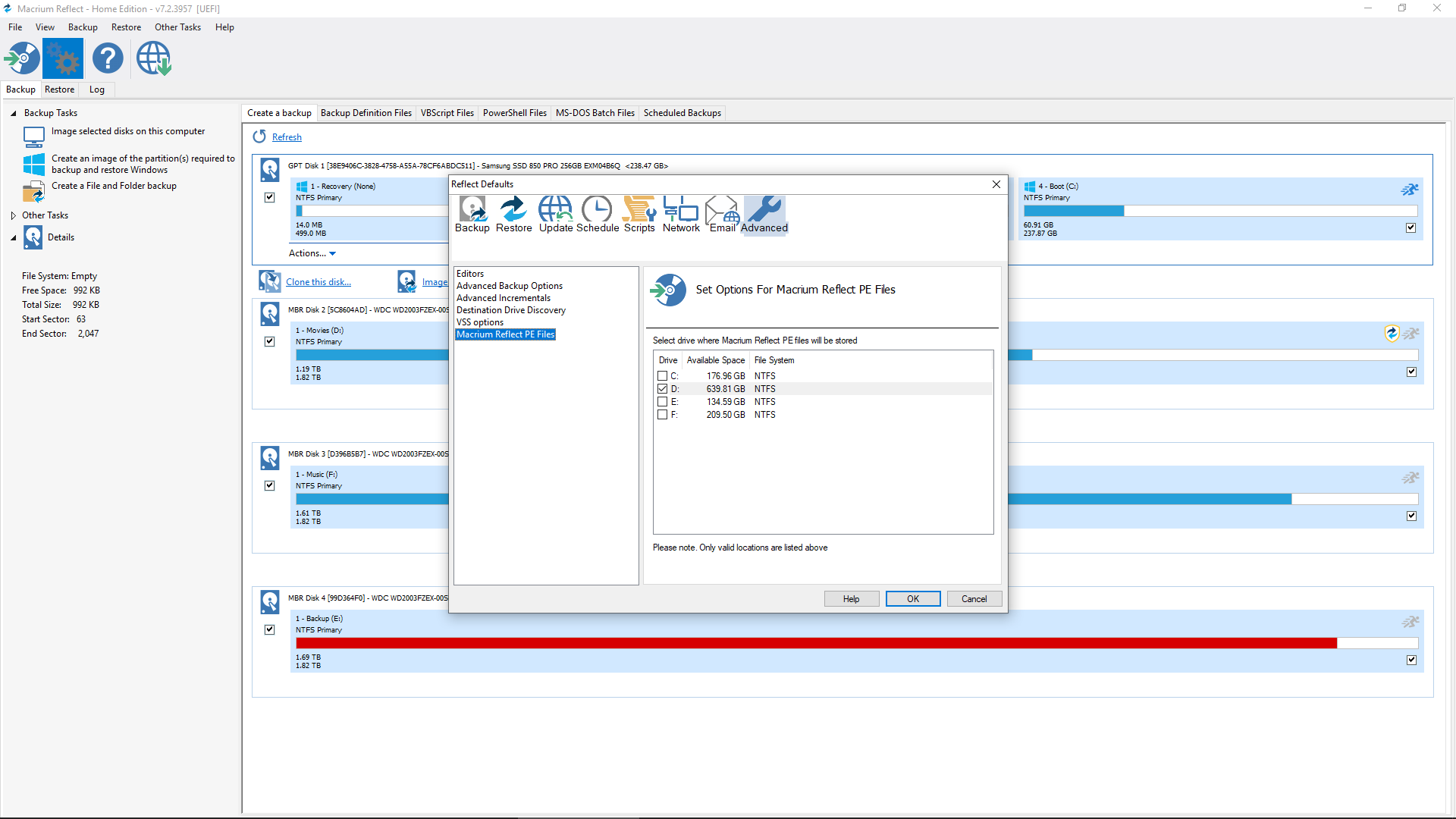1456x819 pixels.
Task: Click the globe download icon in toolbar
Action: 153,58
